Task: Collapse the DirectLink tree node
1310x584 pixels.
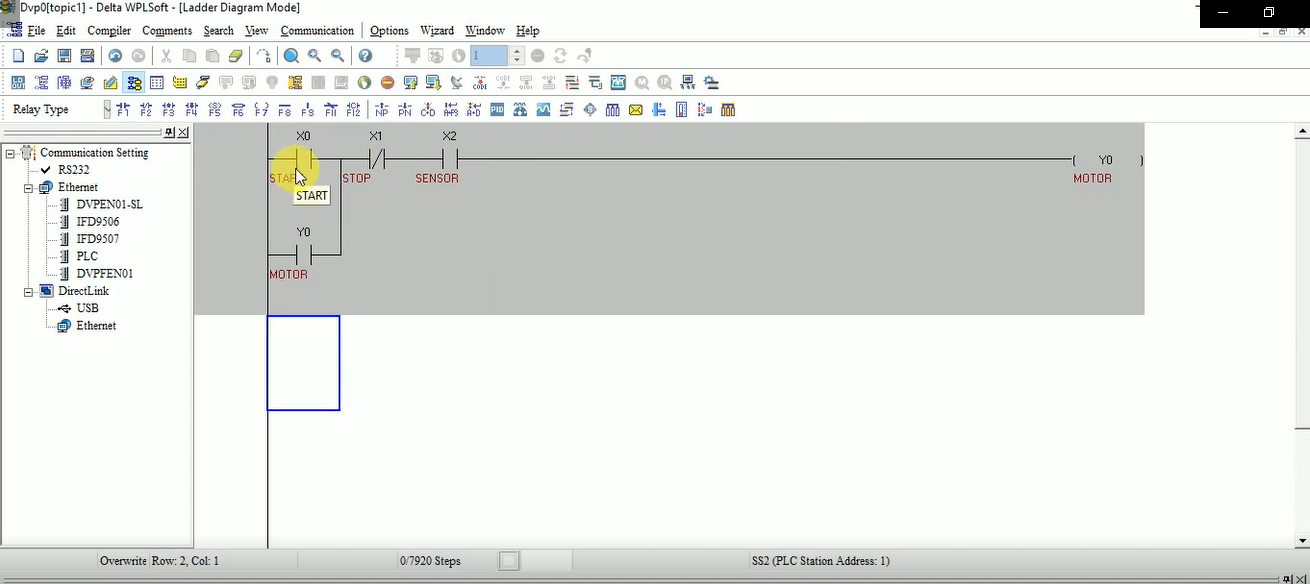Action: 28,290
